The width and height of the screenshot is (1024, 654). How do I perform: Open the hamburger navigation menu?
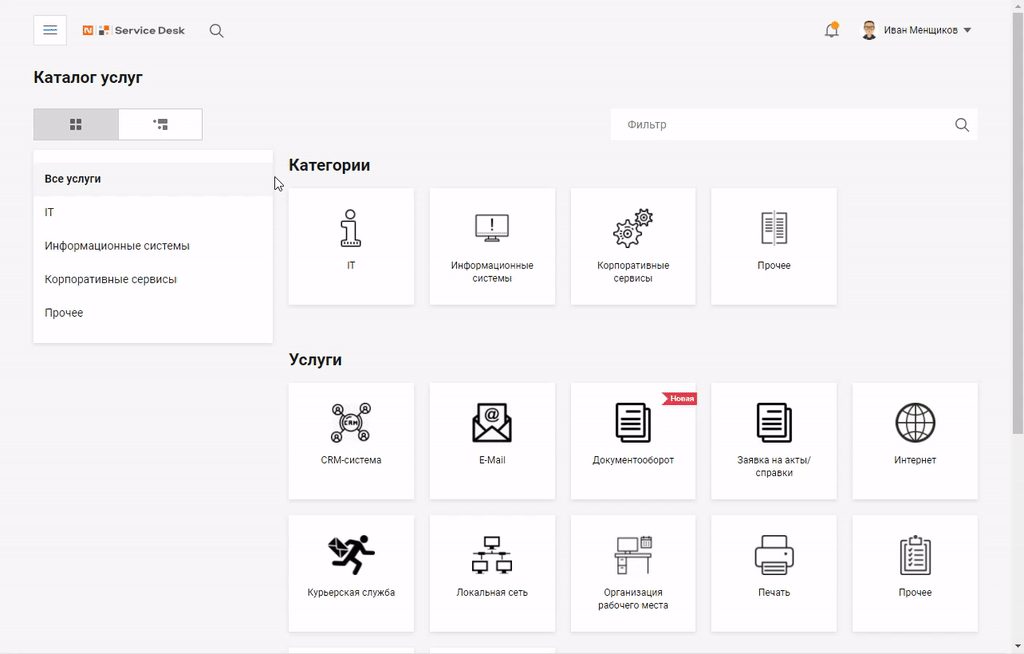click(x=50, y=30)
